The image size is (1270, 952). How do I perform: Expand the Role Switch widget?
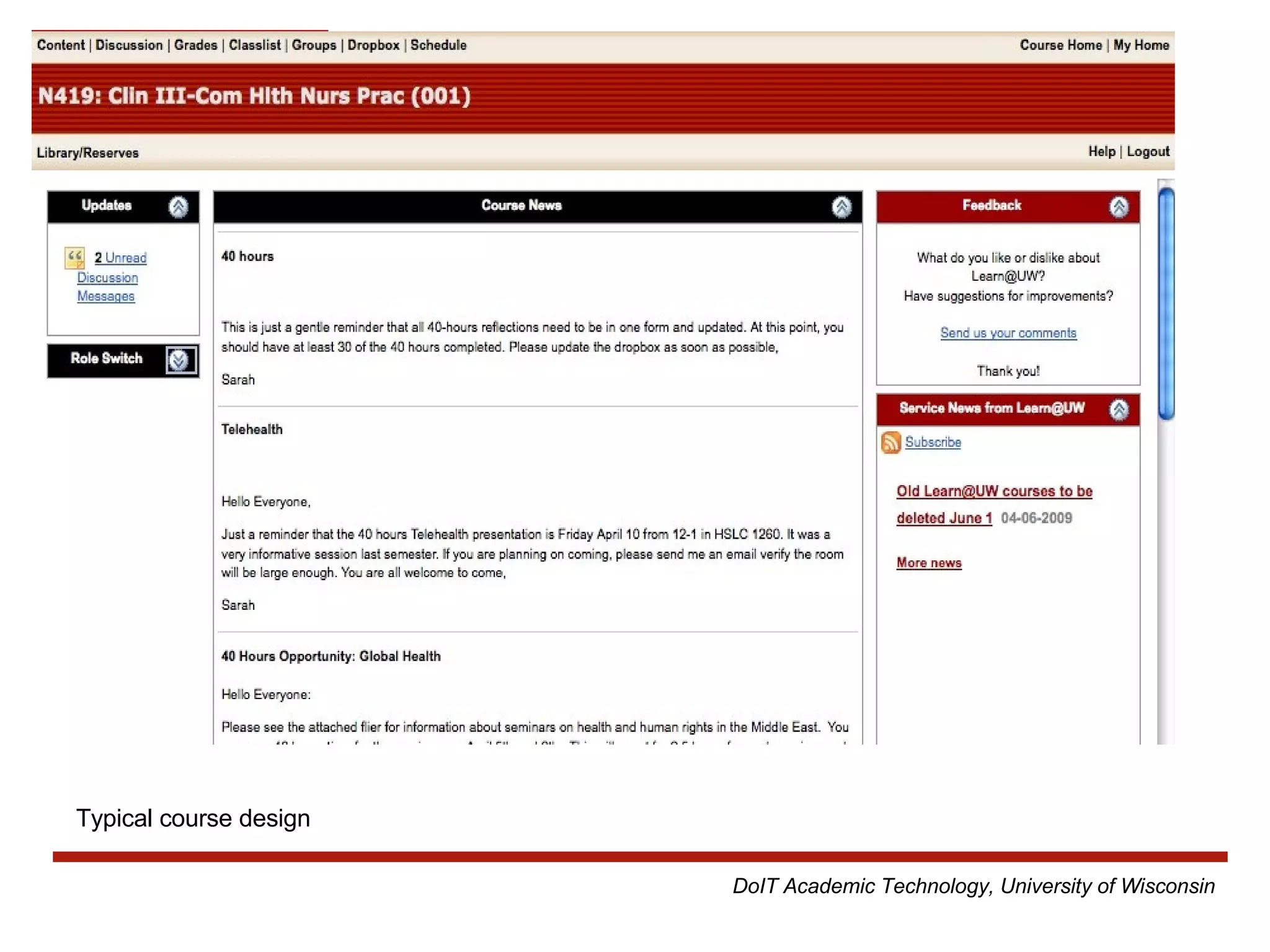click(x=179, y=360)
